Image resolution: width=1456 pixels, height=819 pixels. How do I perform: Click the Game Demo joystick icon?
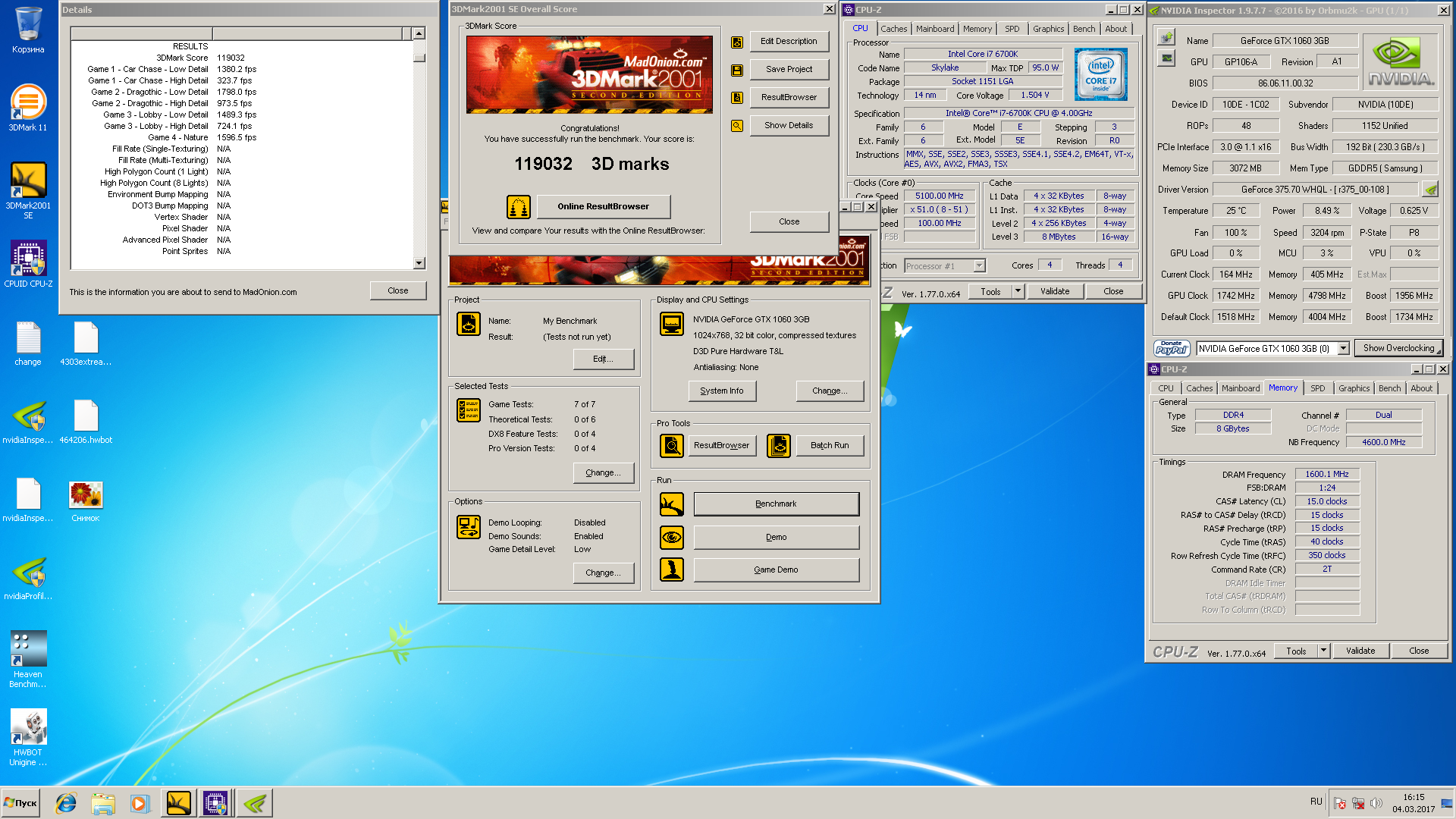tap(672, 570)
